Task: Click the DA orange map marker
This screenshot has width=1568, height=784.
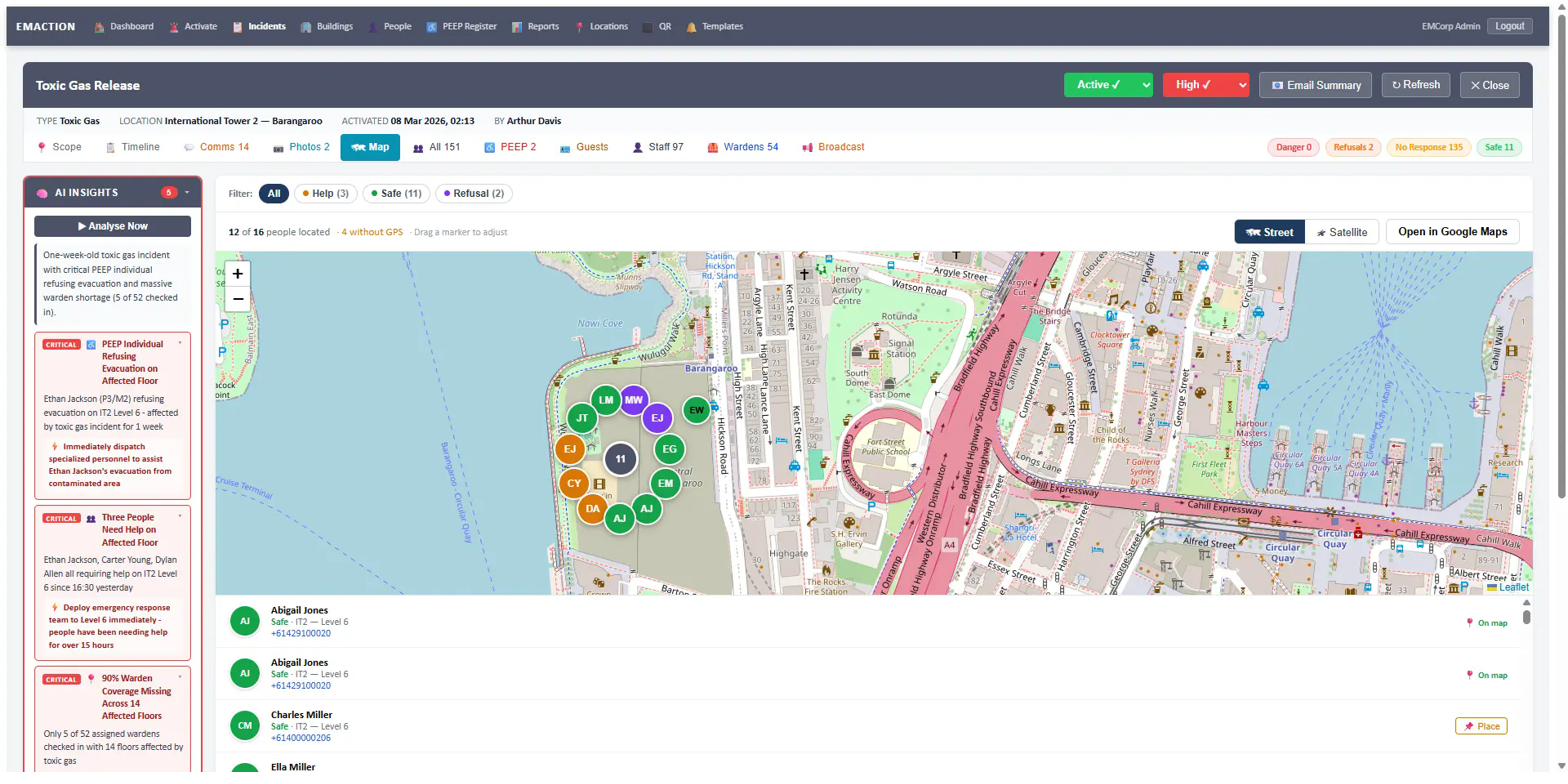Action: tap(593, 509)
